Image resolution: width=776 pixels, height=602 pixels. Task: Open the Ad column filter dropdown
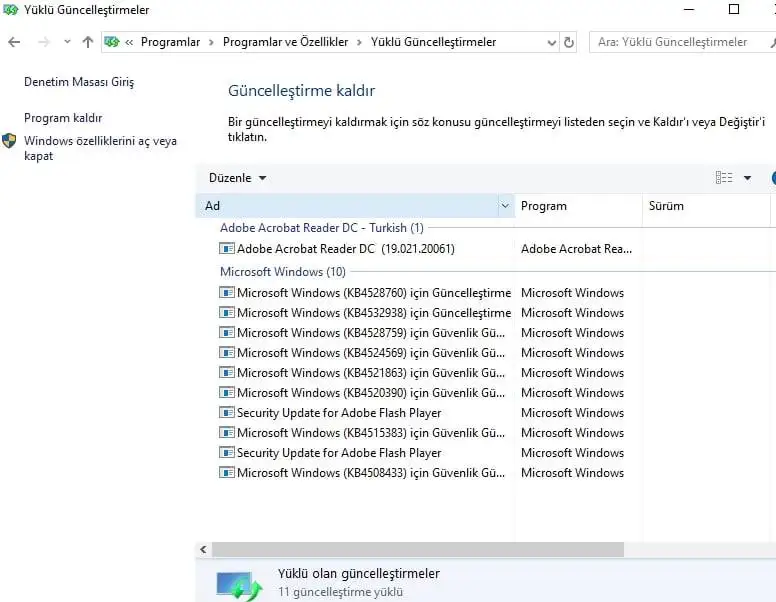pos(505,206)
